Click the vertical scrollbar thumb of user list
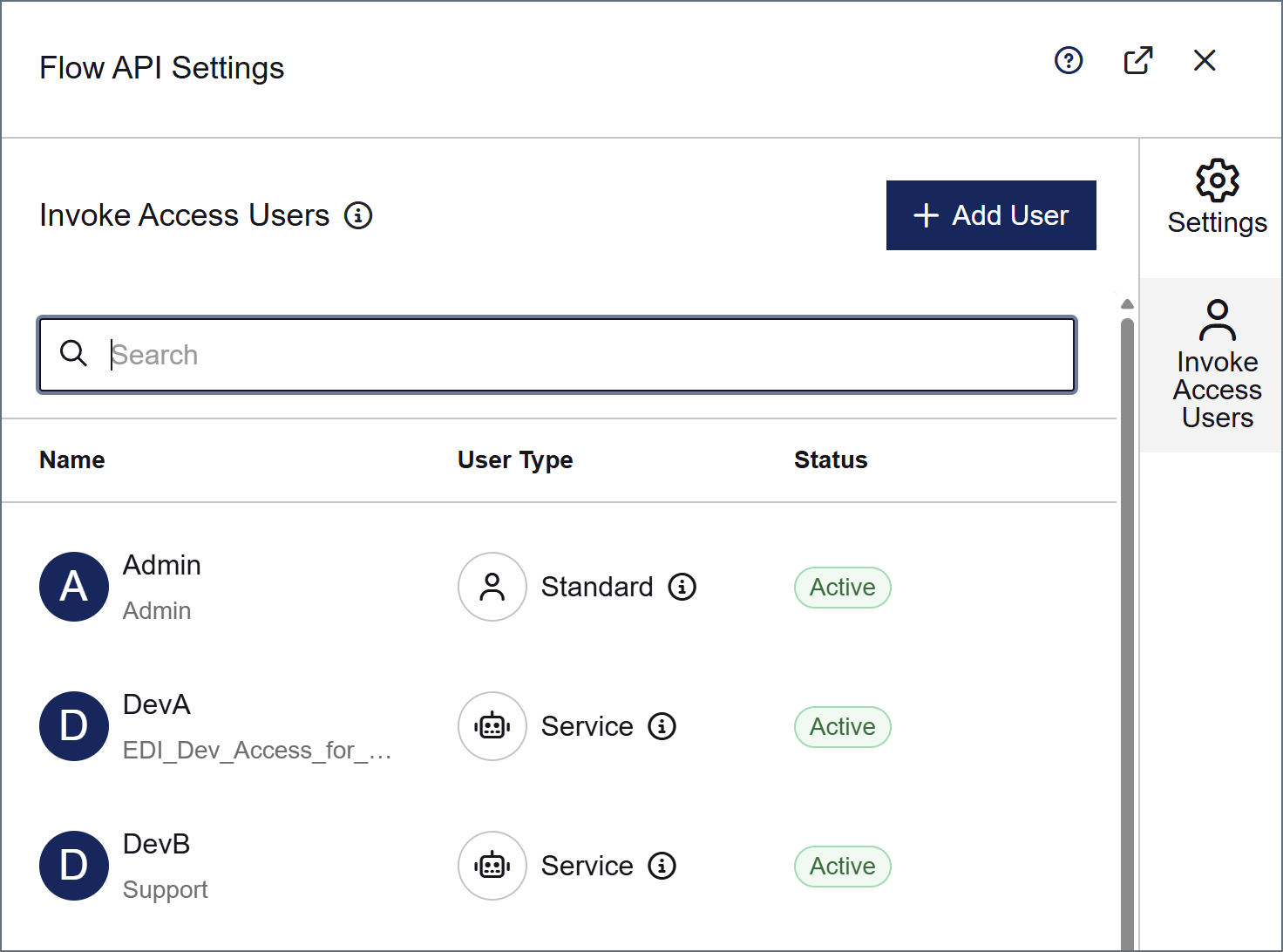Screen dimensions: 1283x952 [x=1127, y=634]
